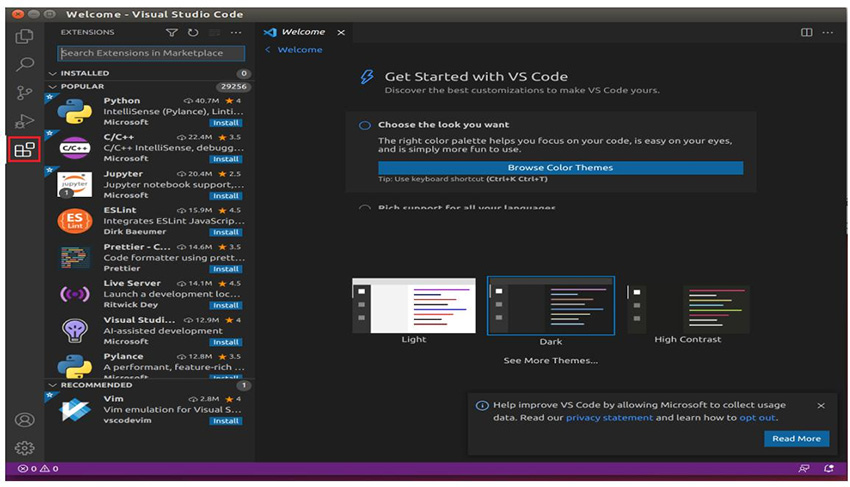Collapse the RECOMMENDED section
The height and width of the screenshot is (487, 850).
53,385
